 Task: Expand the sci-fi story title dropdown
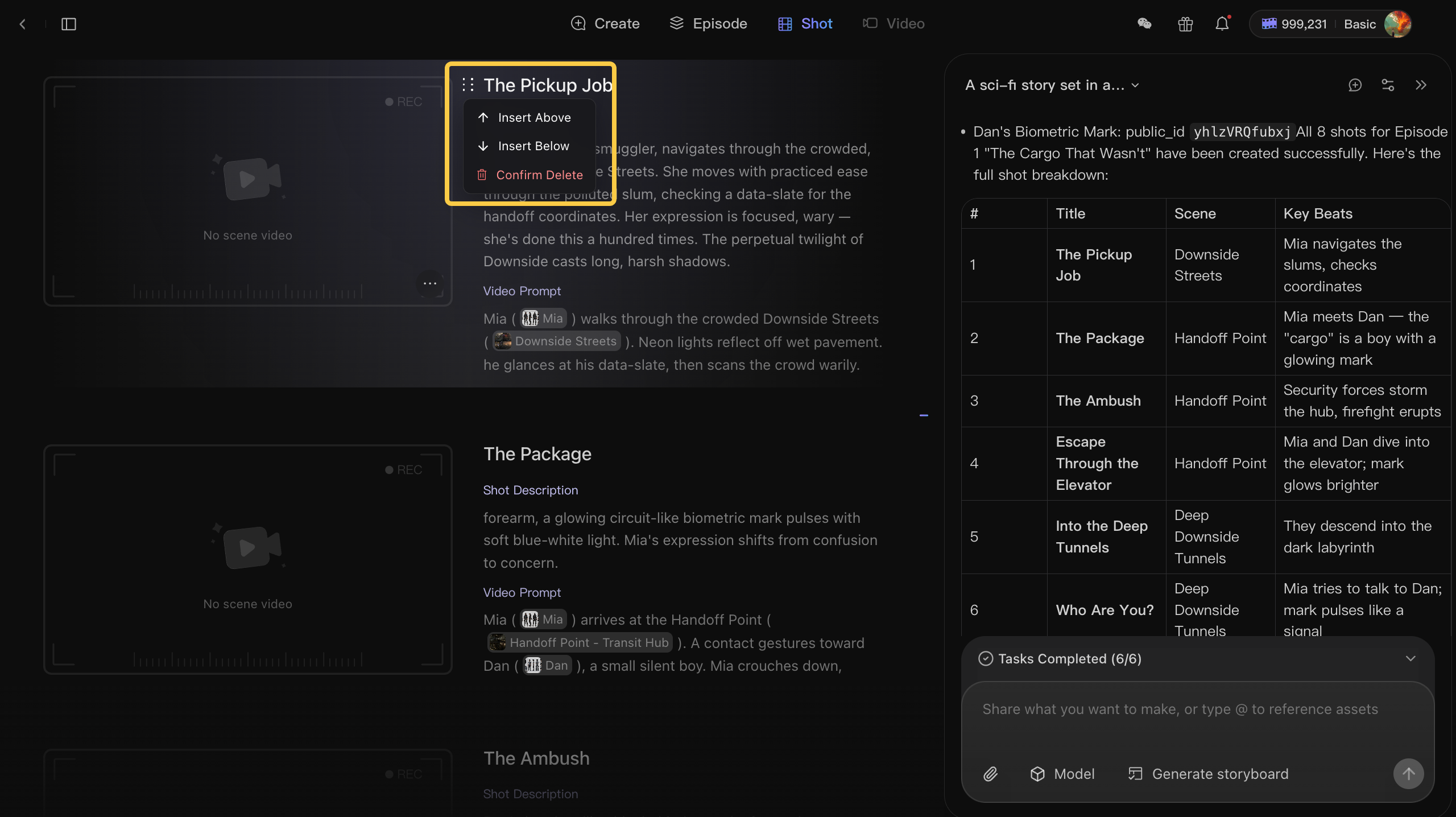[x=1052, y=85]
